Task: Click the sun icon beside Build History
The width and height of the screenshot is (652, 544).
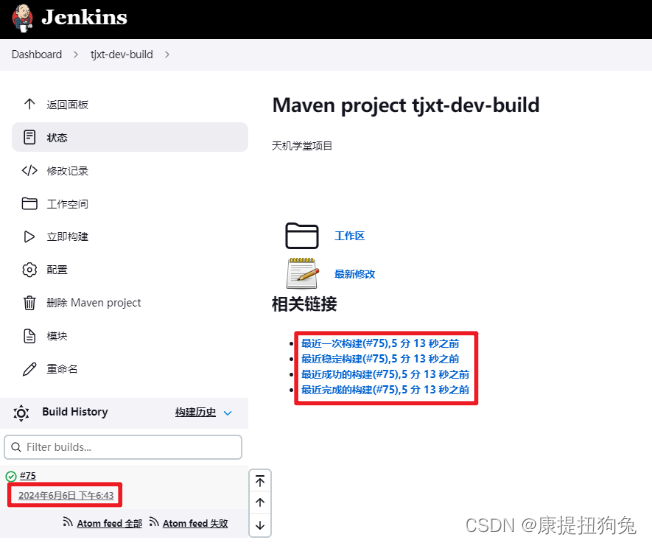Action: [21, 413]
